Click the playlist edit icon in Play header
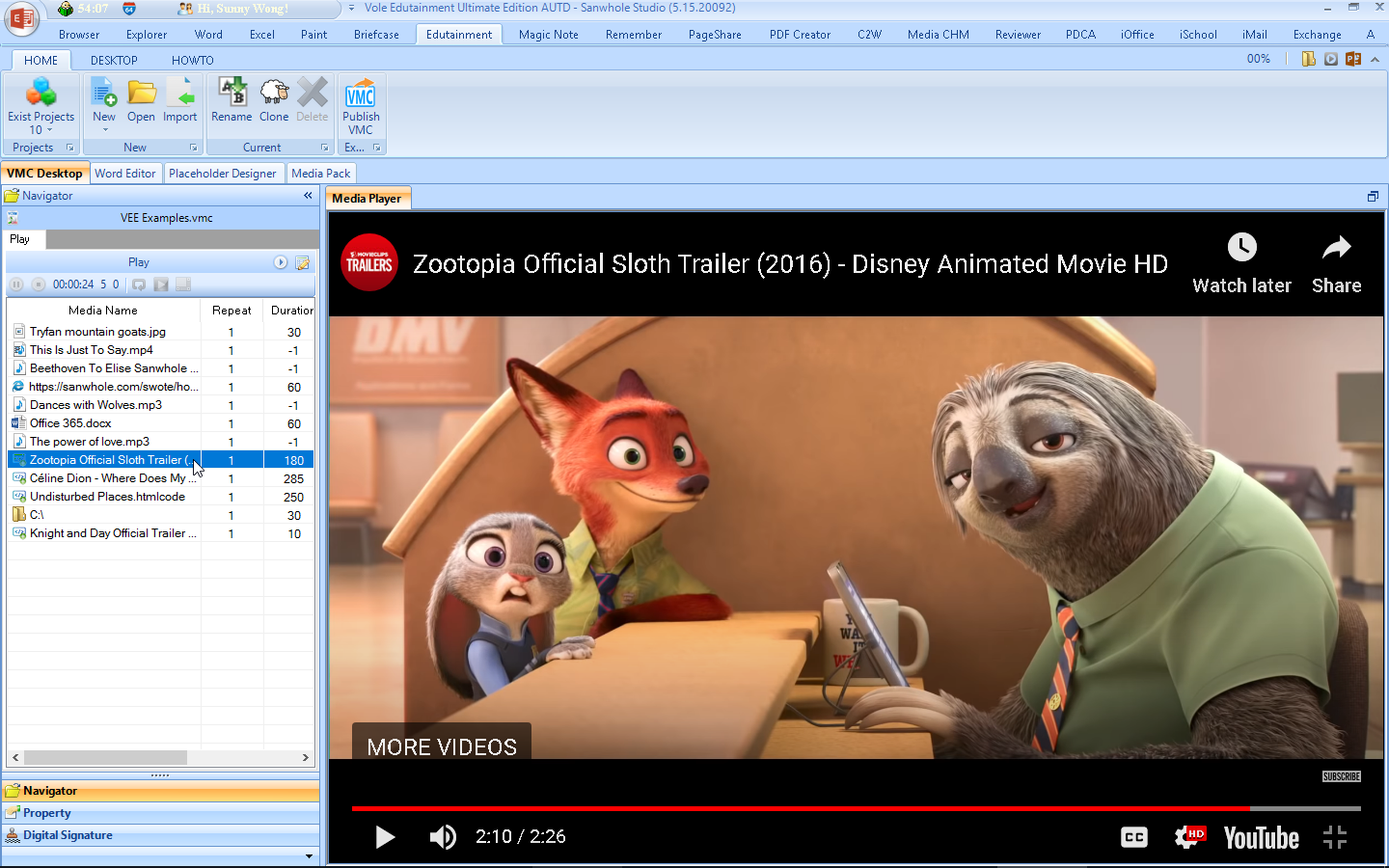Viewport: 1389px width, 868px height. (302, 262)
